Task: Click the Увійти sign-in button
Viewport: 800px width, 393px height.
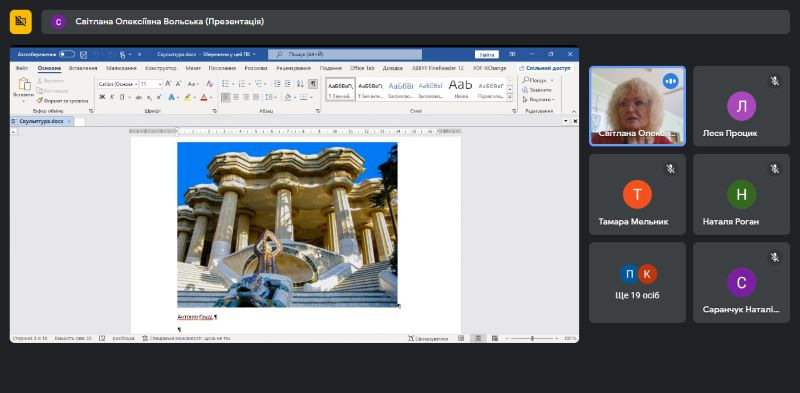Action: click(486, 54)
